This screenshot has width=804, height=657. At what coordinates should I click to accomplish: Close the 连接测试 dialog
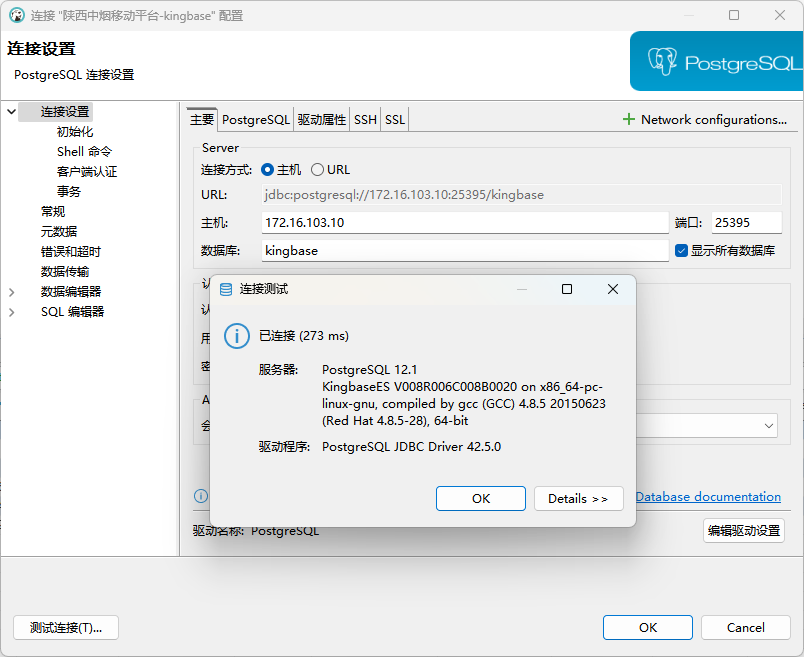[613, 289]
